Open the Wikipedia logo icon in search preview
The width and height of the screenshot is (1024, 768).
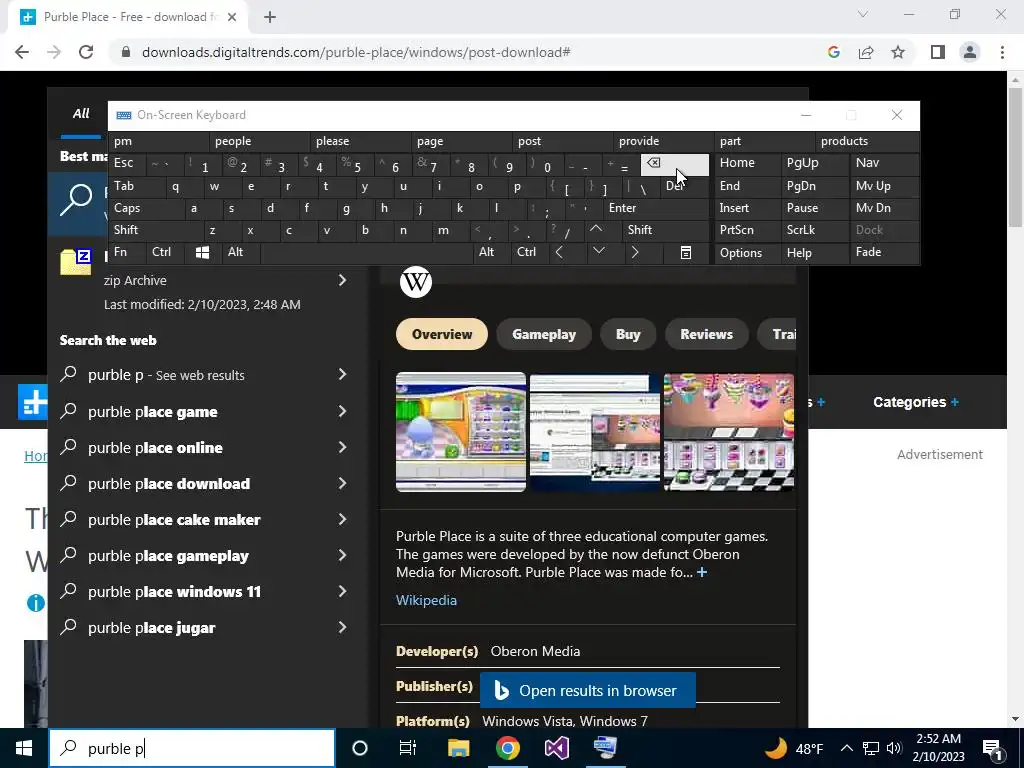[416, 282]
